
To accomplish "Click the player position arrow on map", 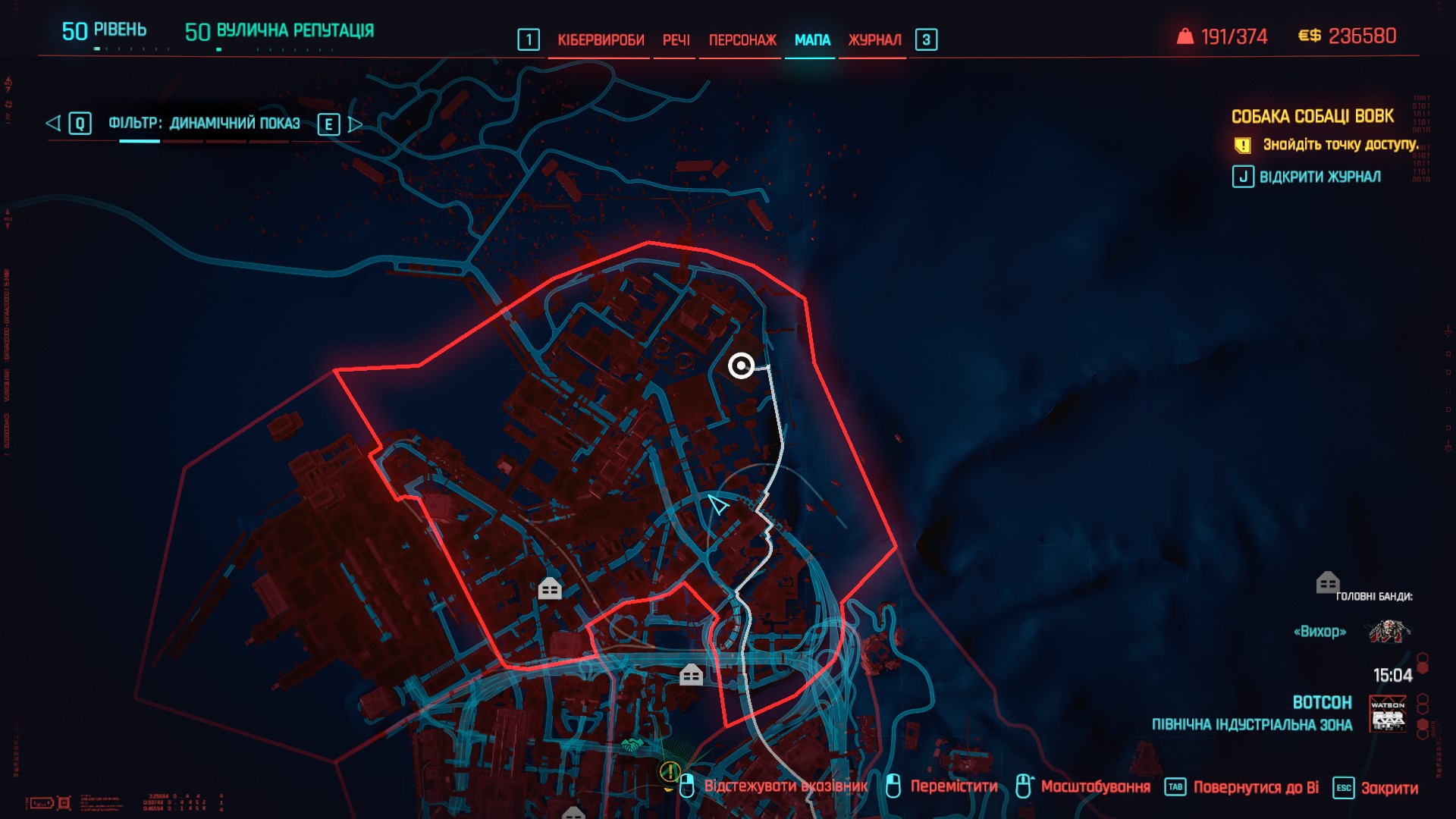I will (x=717, y=504).
